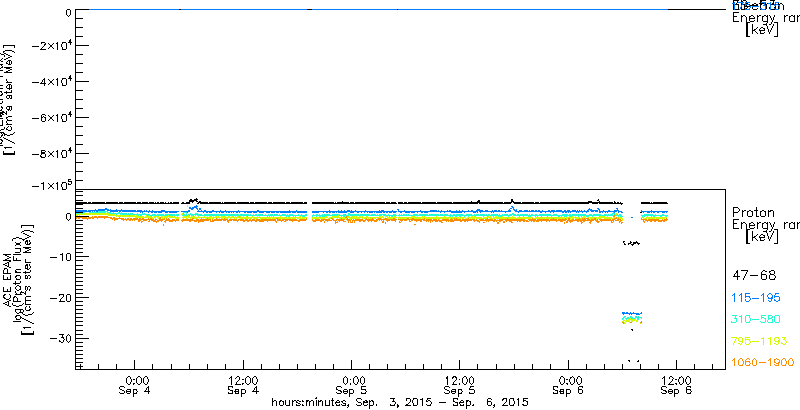This screenshot has width=800, height=410.
Task: Click the ACE EPAM vertical axis title
Action: point(9,279)
